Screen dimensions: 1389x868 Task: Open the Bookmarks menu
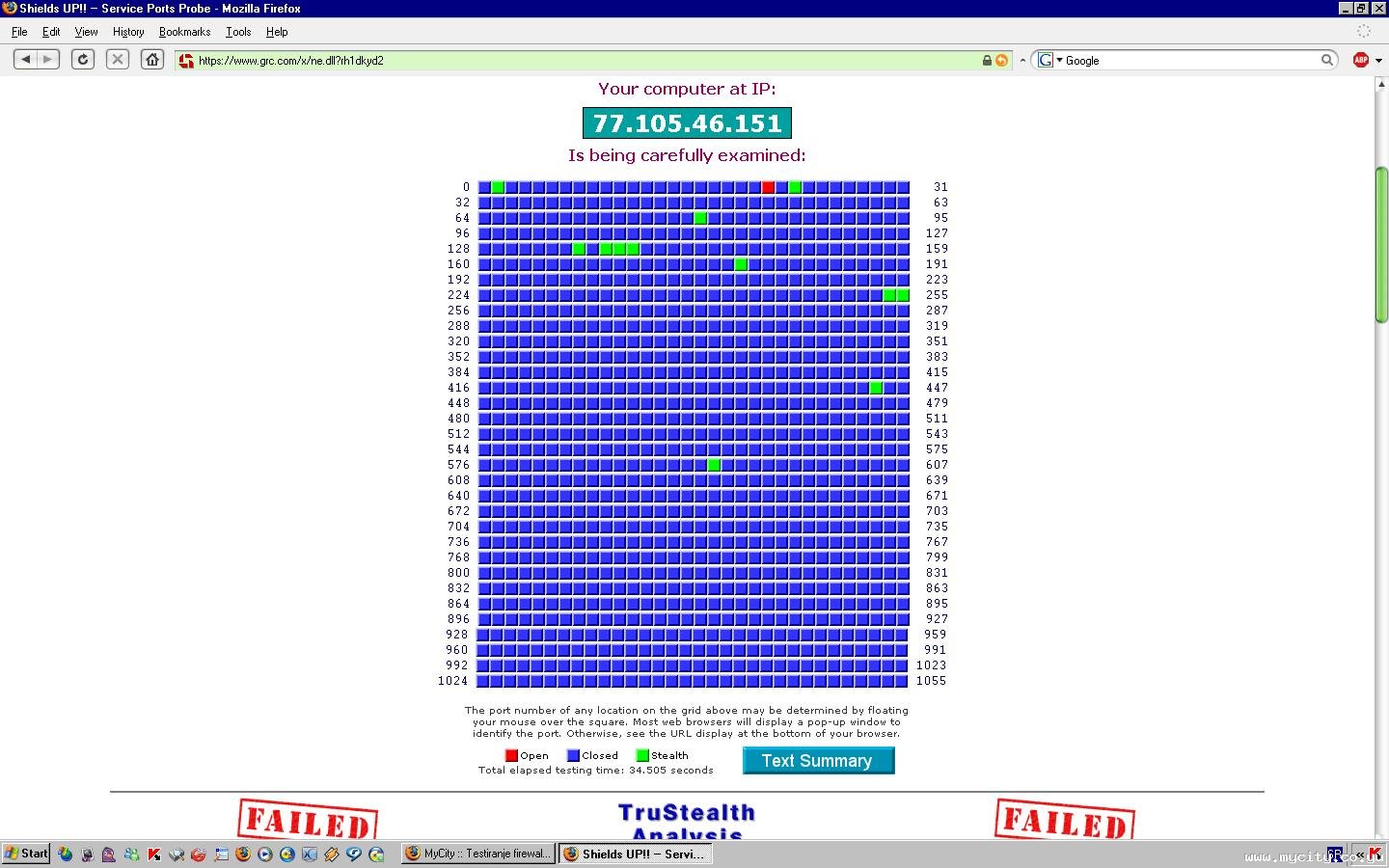pos(184,32)
